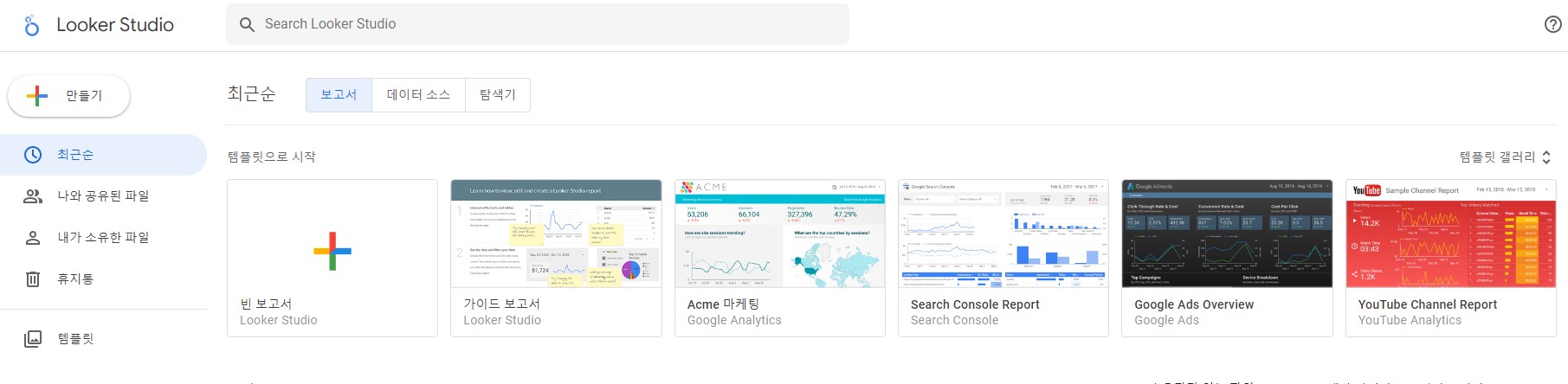Open the Google Ads Overview template thumbnail
The height and width of the screenshot is (384, 1568).
point(1227,234)
